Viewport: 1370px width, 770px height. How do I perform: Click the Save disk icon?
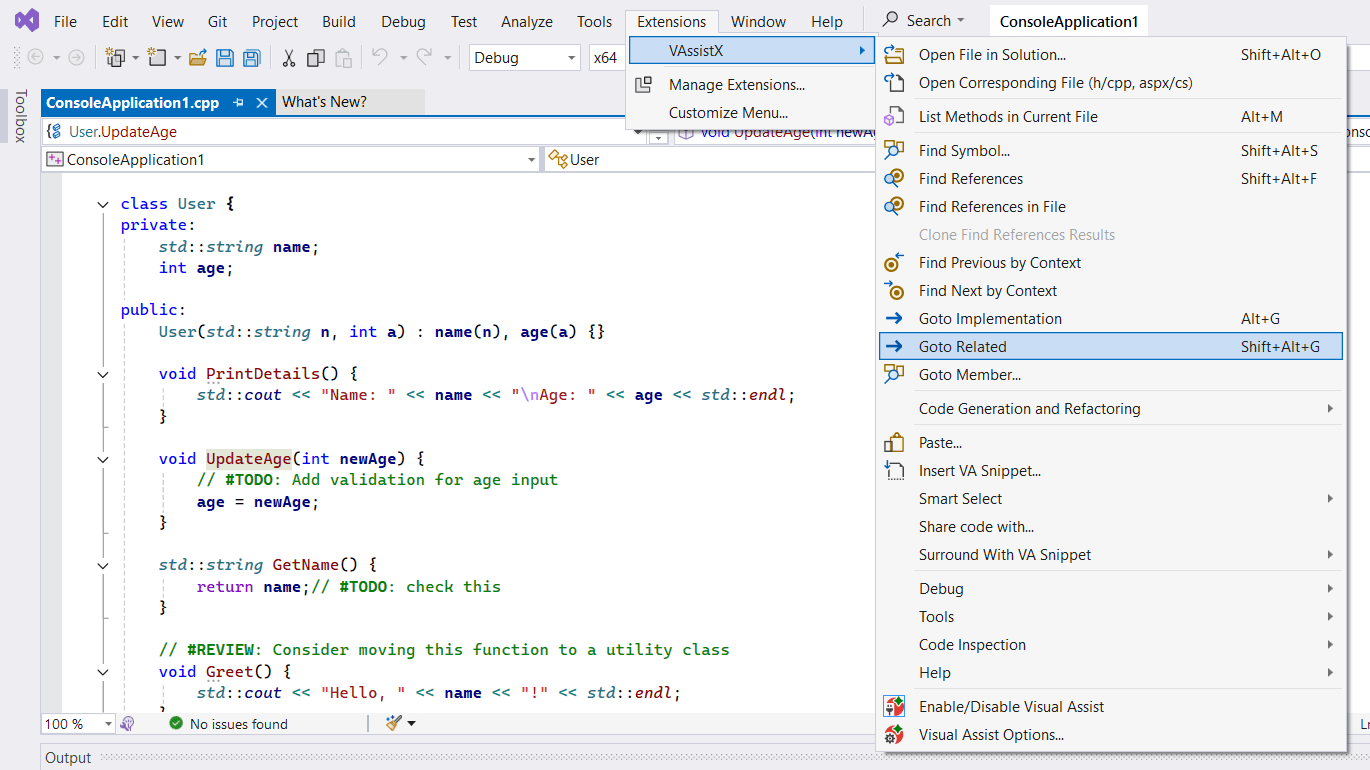click(225, 58)
